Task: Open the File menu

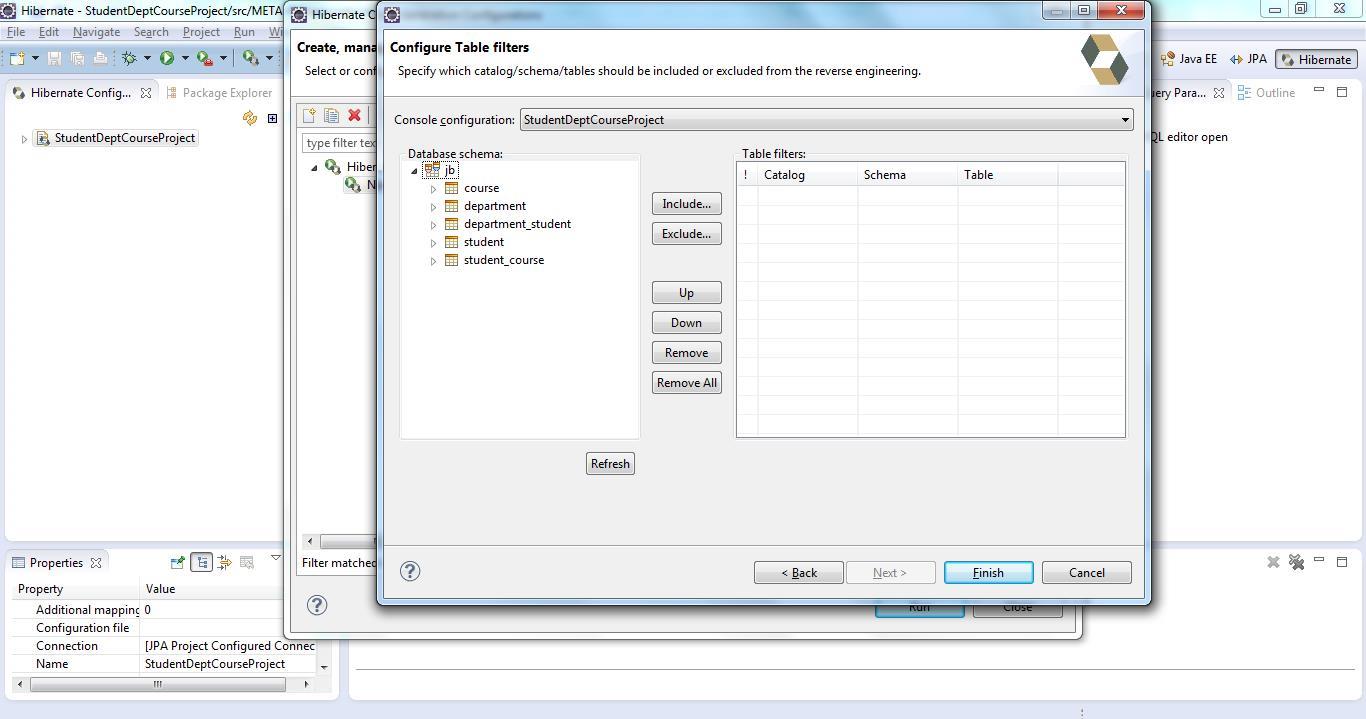Action: click(x=16, y=32)
